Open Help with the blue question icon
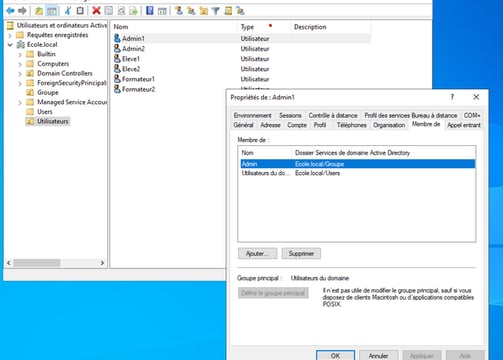503x360 pixels. click(150, 11)
